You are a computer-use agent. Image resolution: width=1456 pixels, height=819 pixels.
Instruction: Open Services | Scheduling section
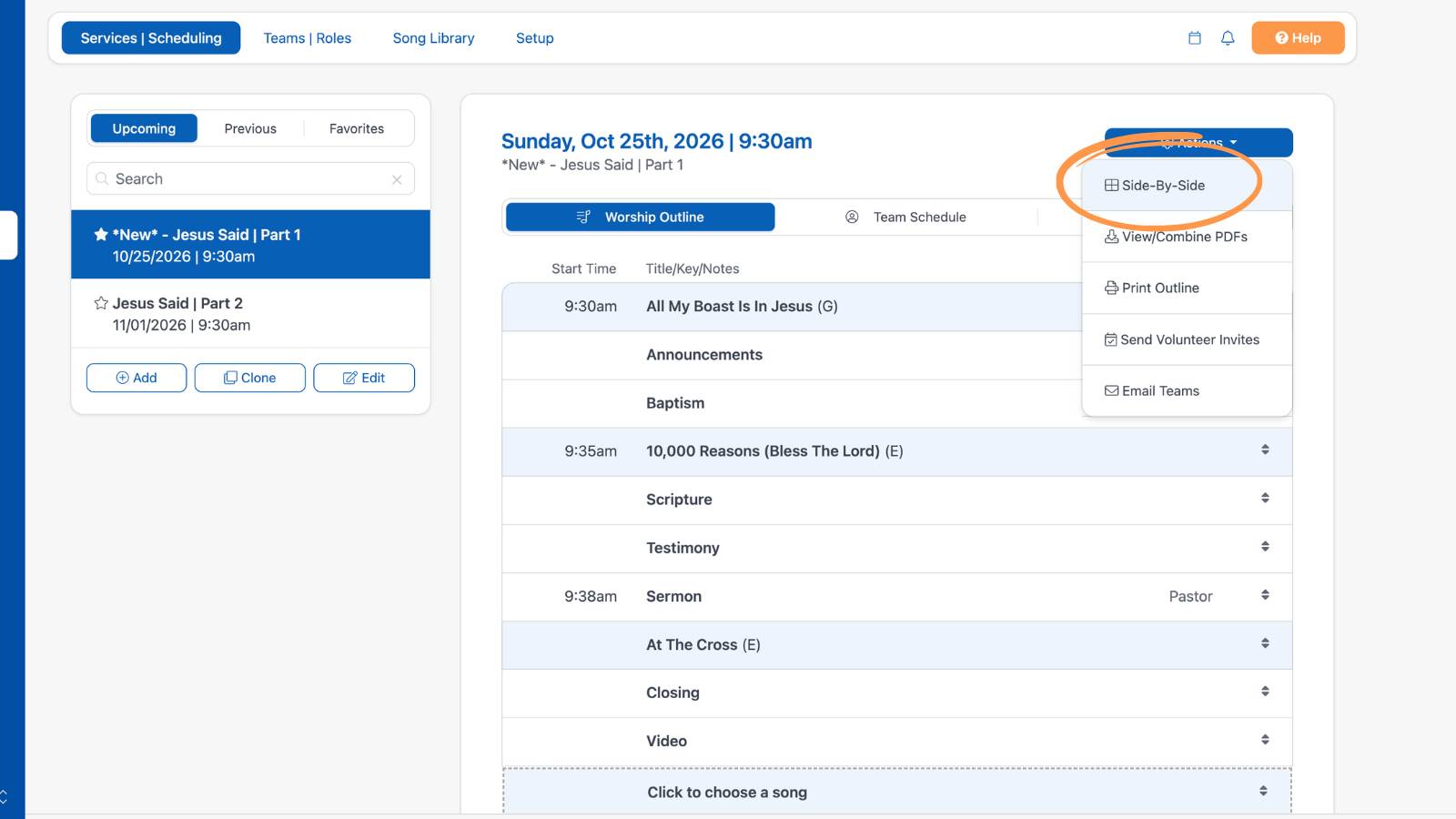click(151, 38)
